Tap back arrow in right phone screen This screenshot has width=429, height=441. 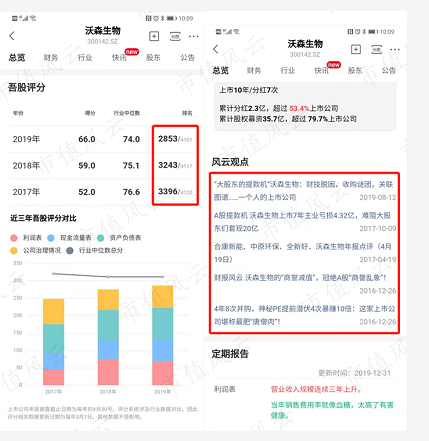pyautogui.click(x=216, y=49)
